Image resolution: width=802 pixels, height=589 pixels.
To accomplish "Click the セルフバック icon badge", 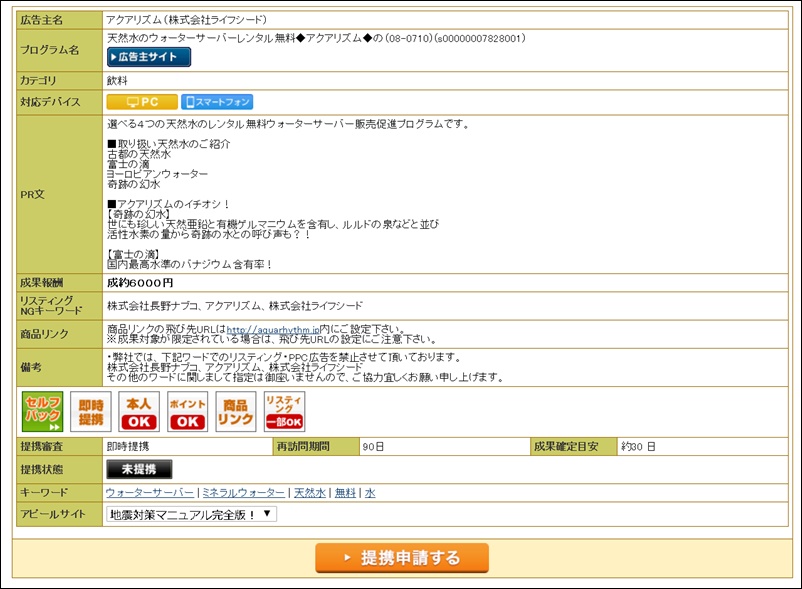I will point(42,412).
